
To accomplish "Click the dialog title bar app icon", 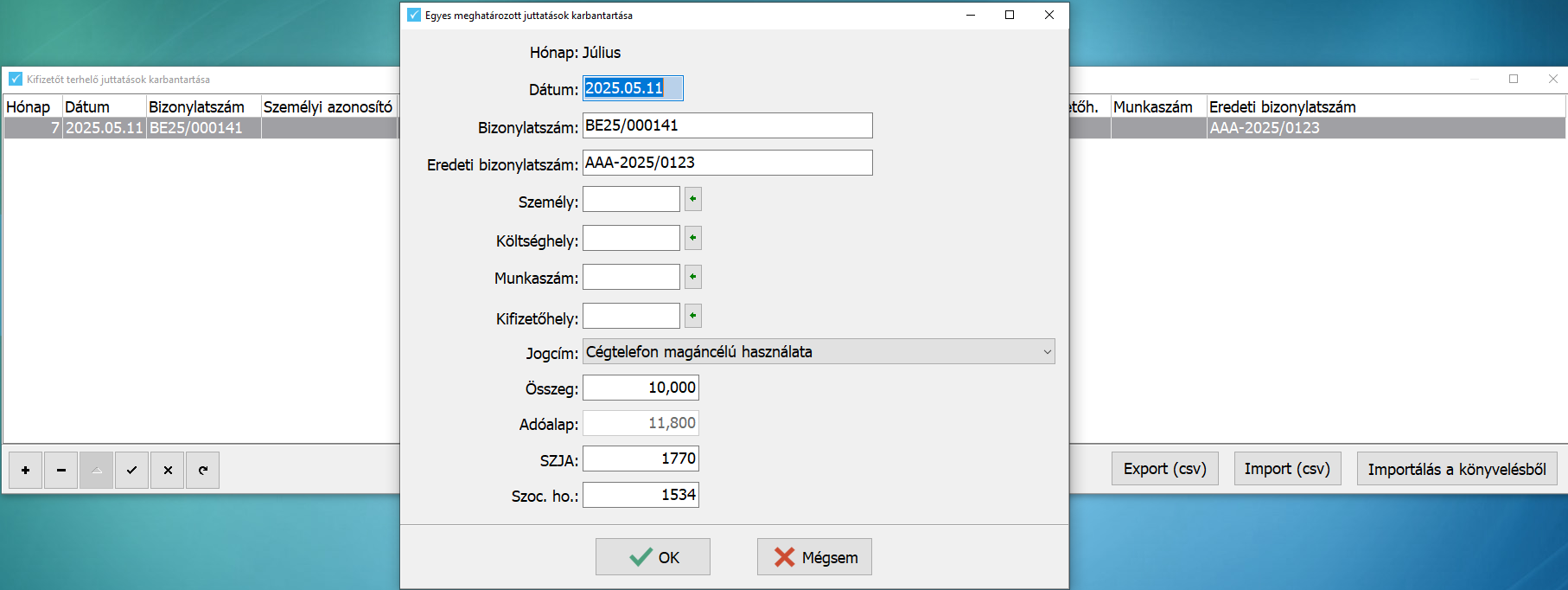I will click(414, 15).
